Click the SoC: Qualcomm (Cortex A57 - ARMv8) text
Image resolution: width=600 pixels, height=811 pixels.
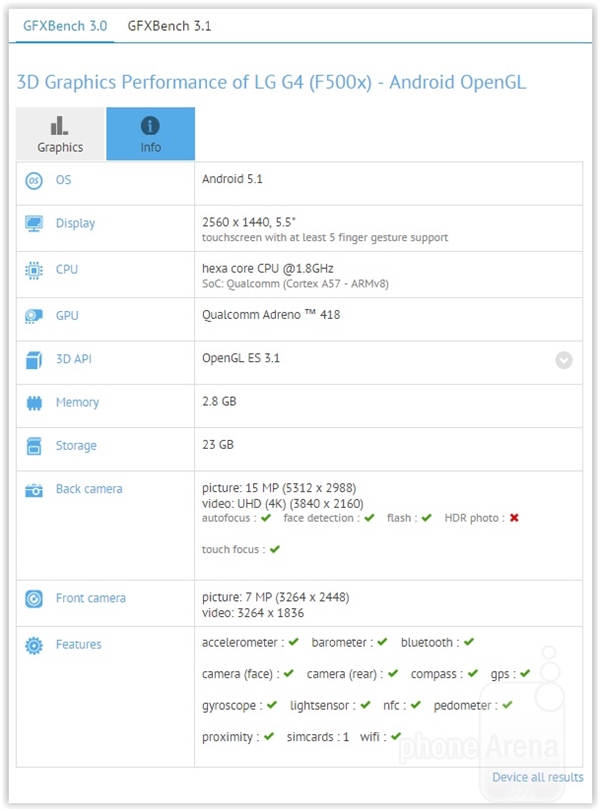click(295, 283)
